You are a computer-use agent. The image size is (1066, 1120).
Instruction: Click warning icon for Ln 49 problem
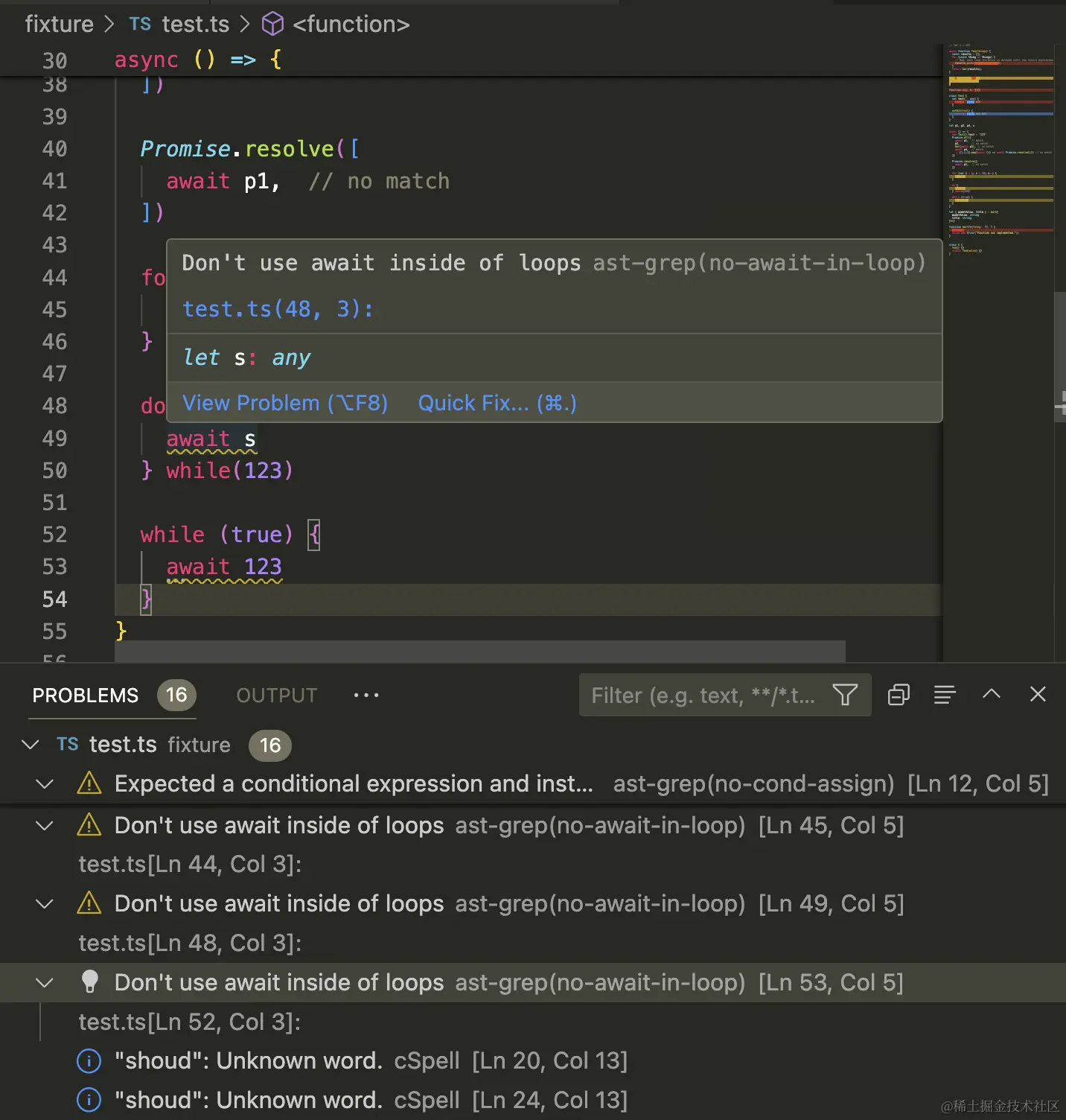89,903
